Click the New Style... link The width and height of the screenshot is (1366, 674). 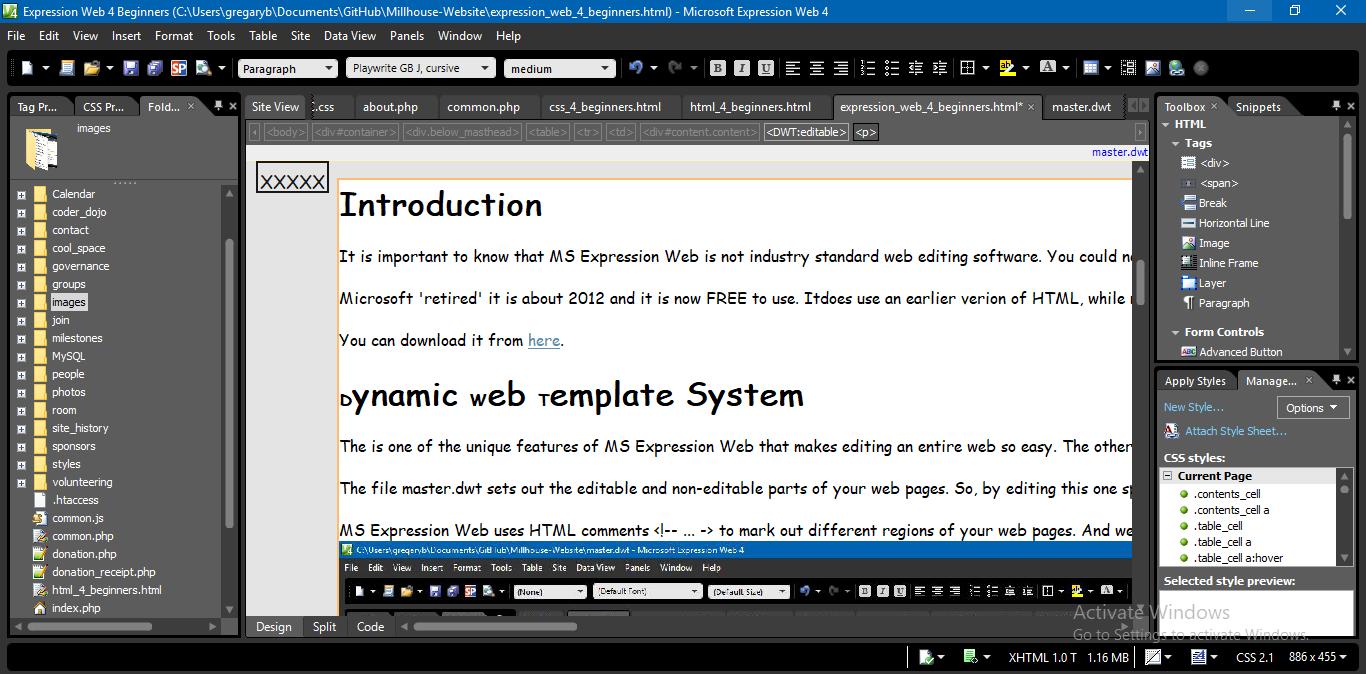[x=1193, y=407]
